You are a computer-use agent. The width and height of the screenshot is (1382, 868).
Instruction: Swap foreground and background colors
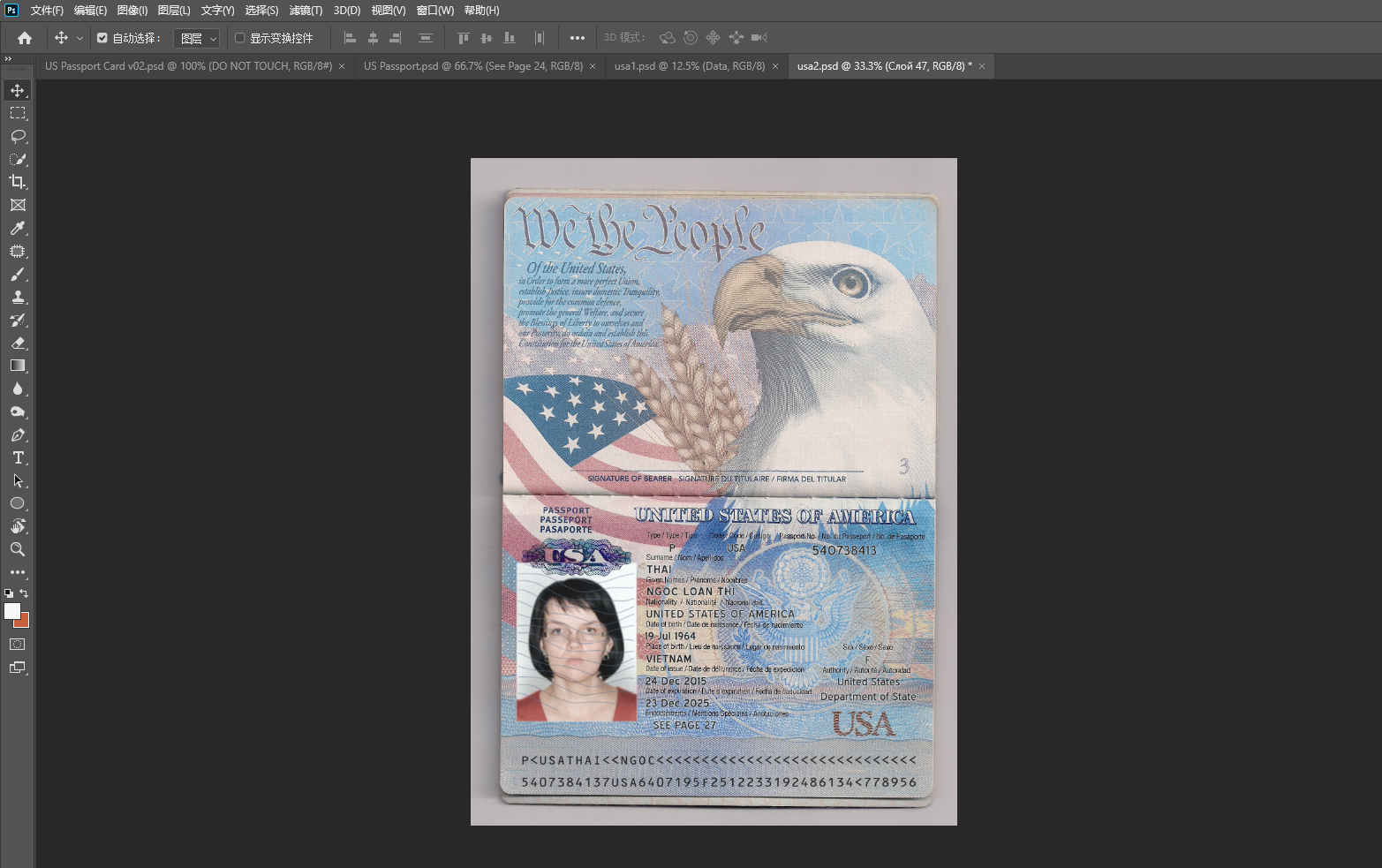pos(24,593)
